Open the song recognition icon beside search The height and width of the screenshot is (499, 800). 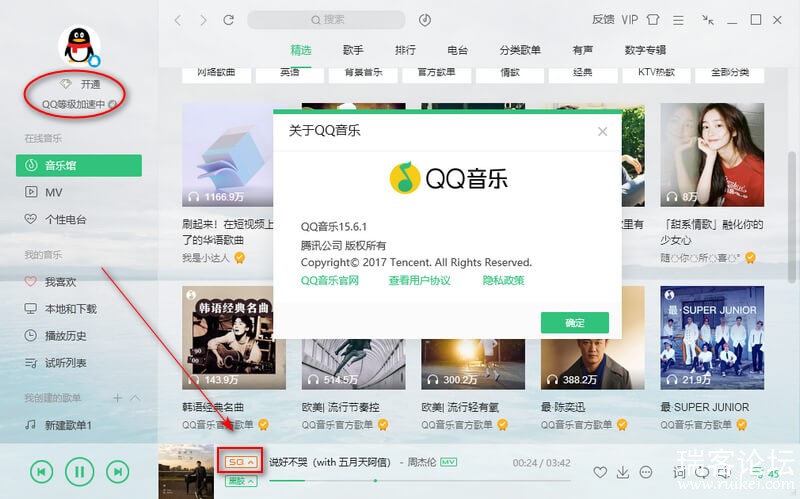click(x=424, y=20)
